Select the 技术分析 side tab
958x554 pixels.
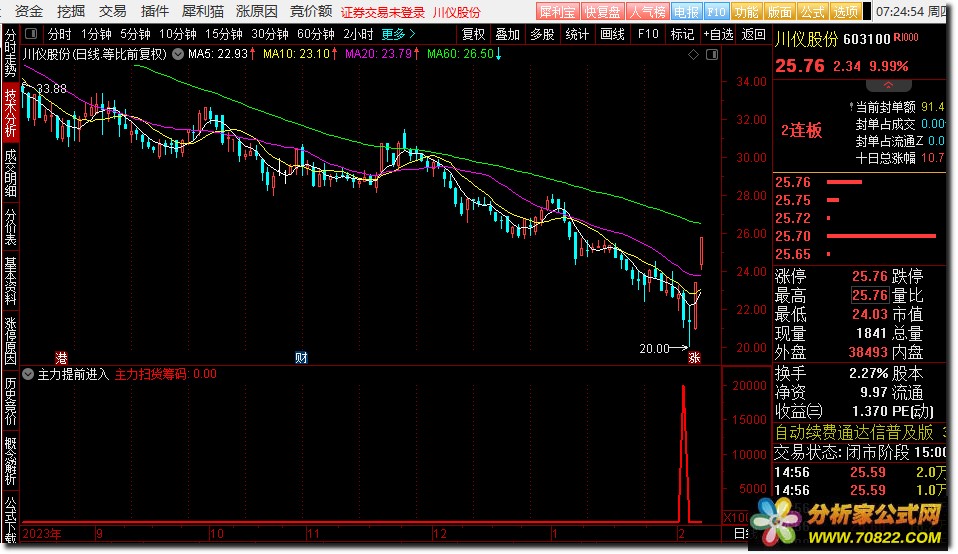coord(10,113)
